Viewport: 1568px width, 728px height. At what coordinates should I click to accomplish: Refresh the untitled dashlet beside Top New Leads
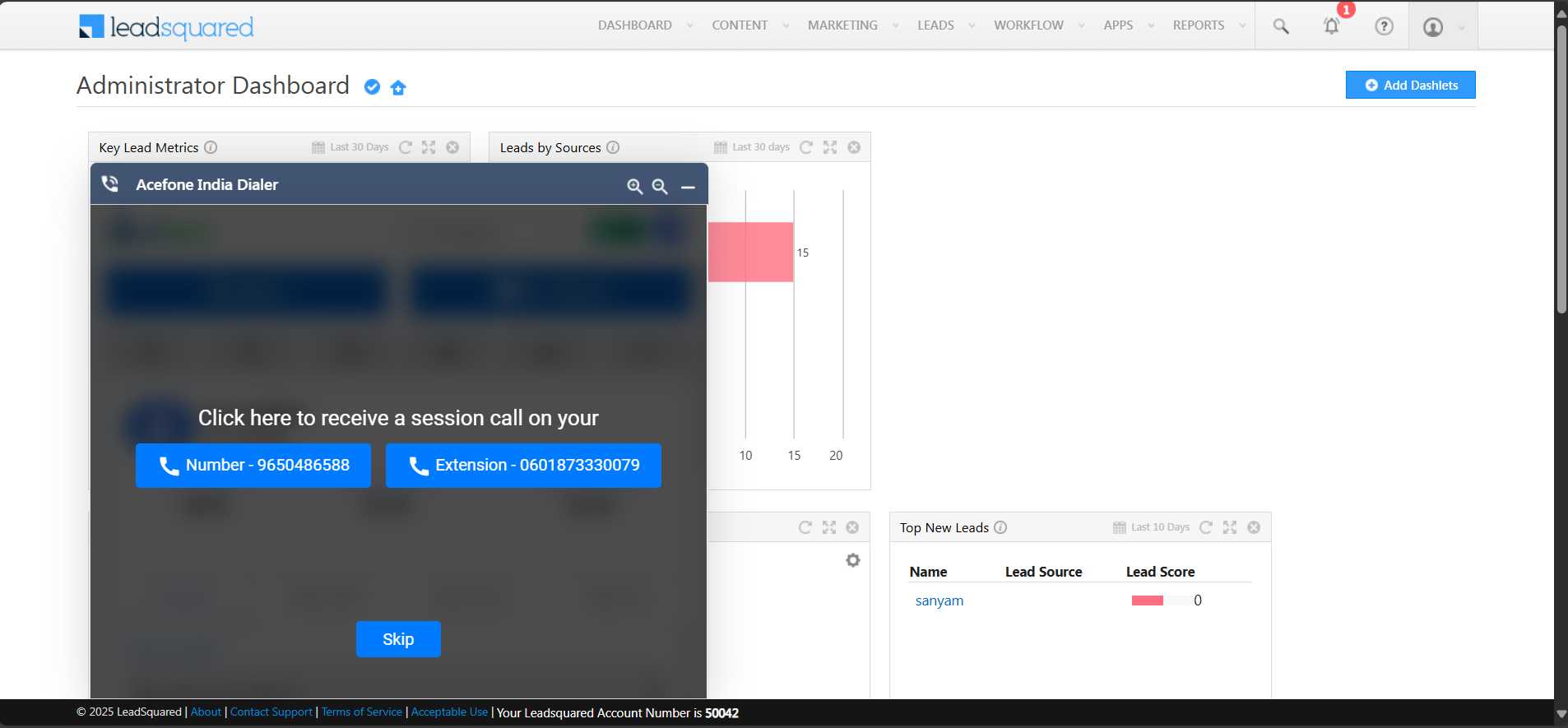[x=805, y=527]
